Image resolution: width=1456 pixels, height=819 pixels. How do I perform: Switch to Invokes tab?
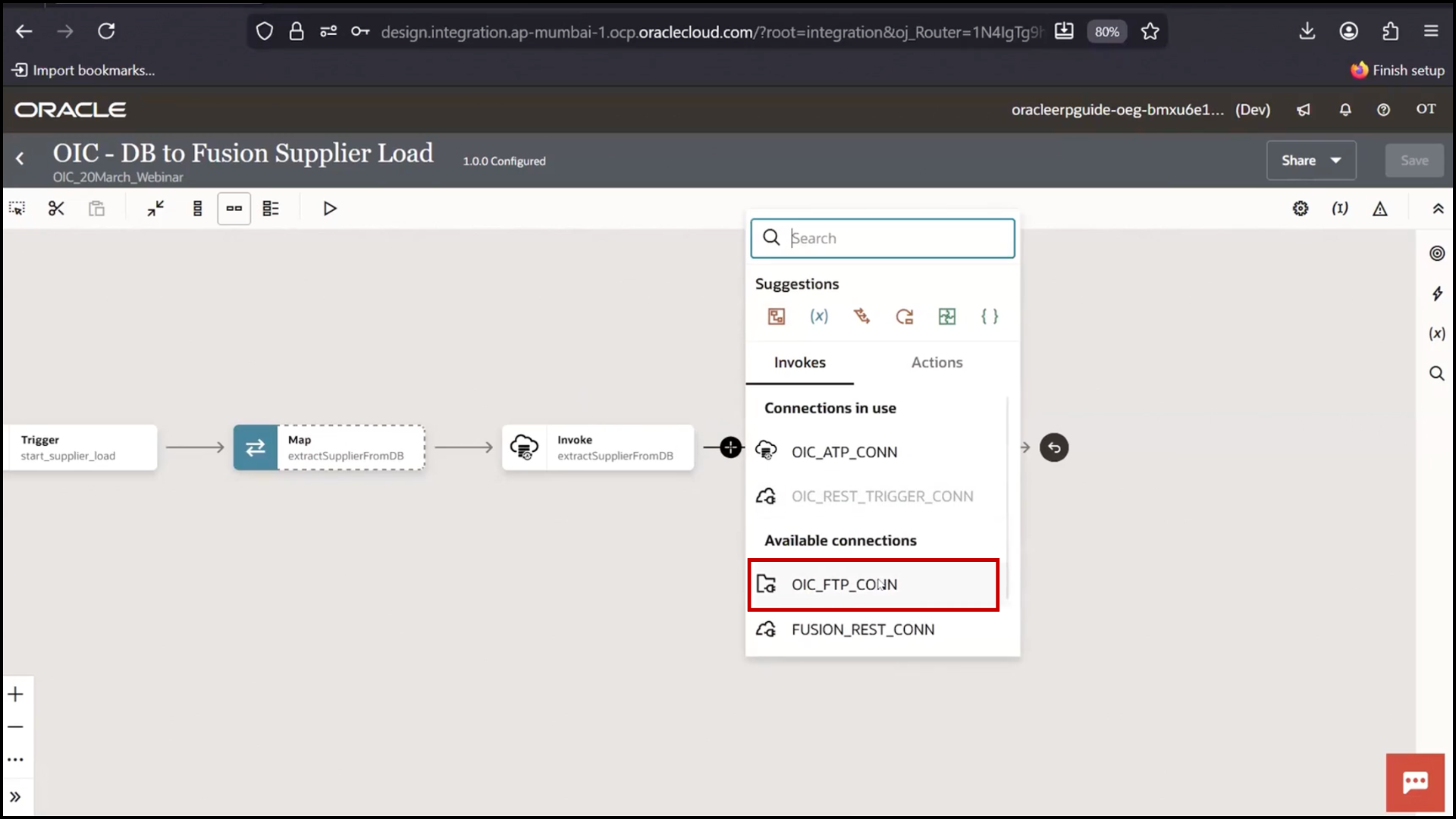800,362
